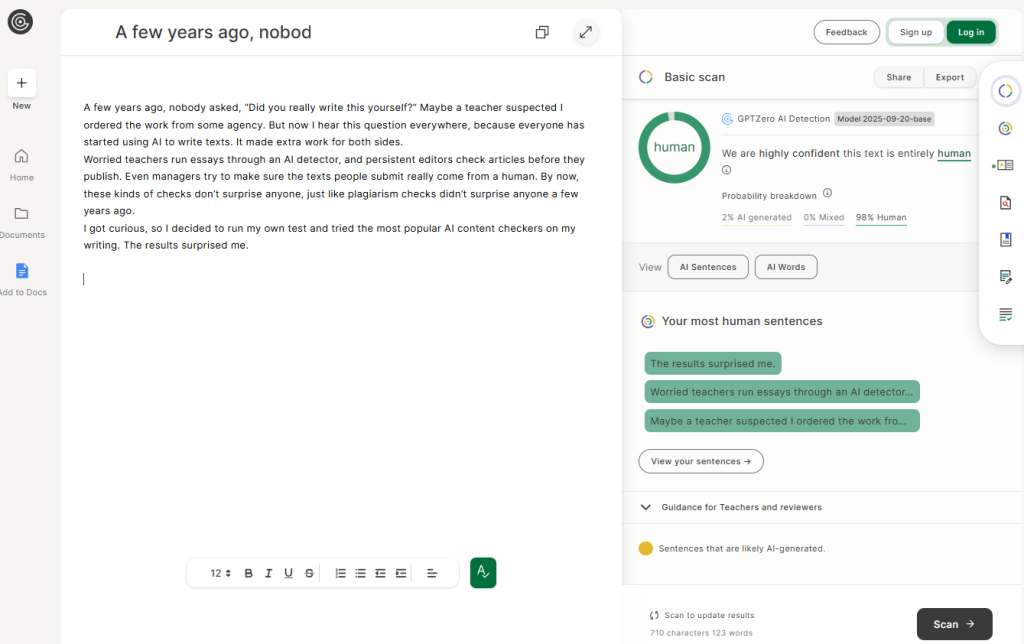Click the copy document icon
Viewport: 1024px width, 644px height.
(542, 32)
